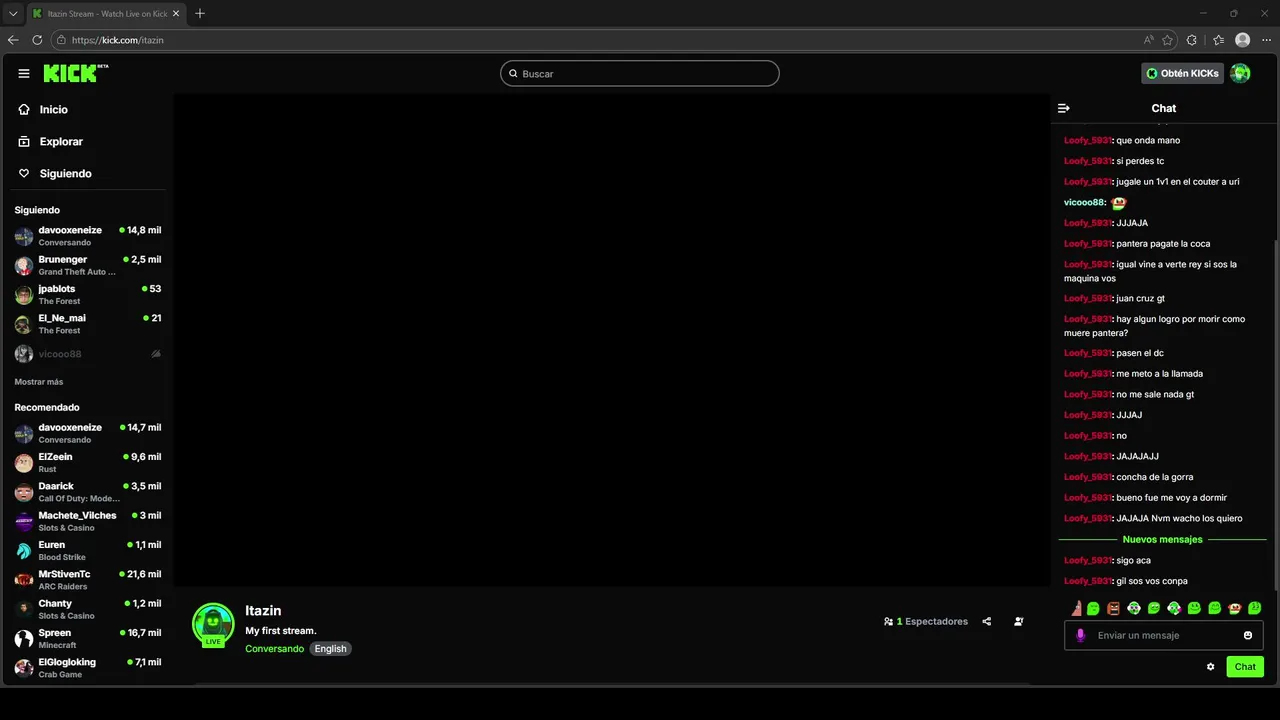The width and height of the screenshot is (1280, 720).
Task: Open recommended channel MrStivenTc
Action: click(87, 580)
